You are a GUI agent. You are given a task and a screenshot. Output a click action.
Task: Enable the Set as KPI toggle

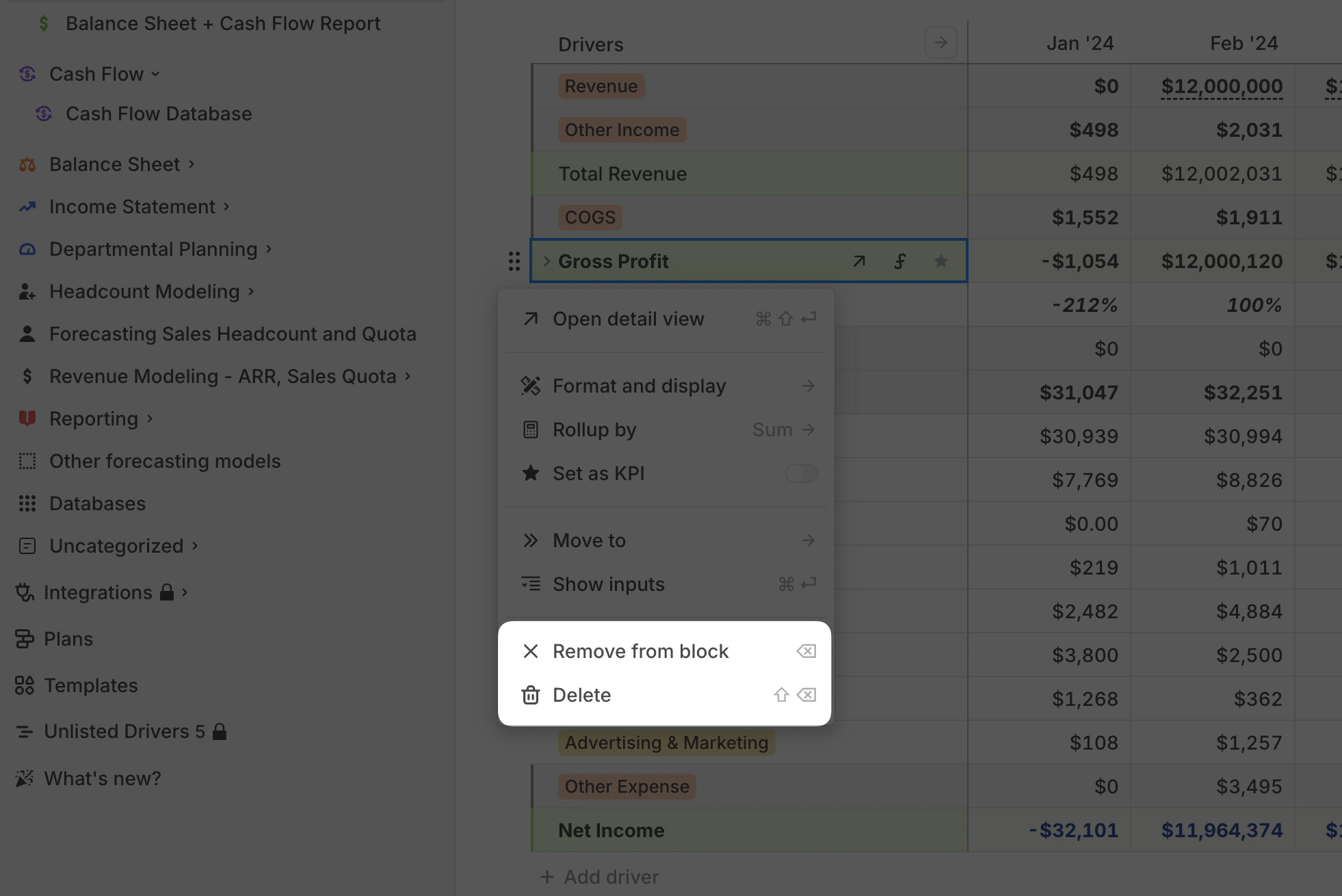pyautogui.click(x=800, y=473)
